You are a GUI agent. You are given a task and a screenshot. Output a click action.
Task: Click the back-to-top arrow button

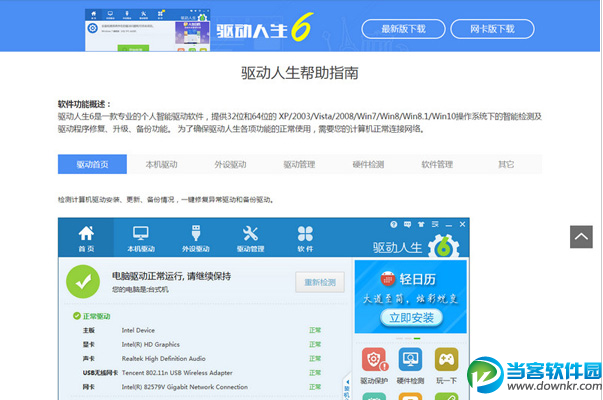tap(581, 237)
